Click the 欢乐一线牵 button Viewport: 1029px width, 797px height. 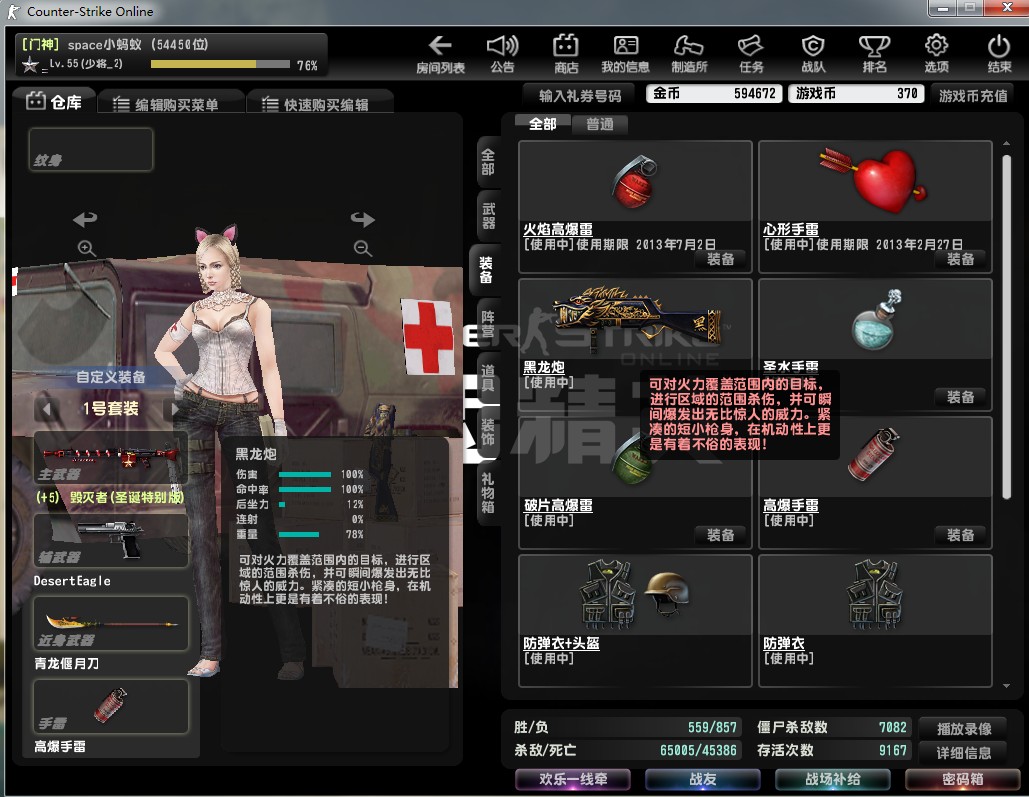tap(573, 779)
